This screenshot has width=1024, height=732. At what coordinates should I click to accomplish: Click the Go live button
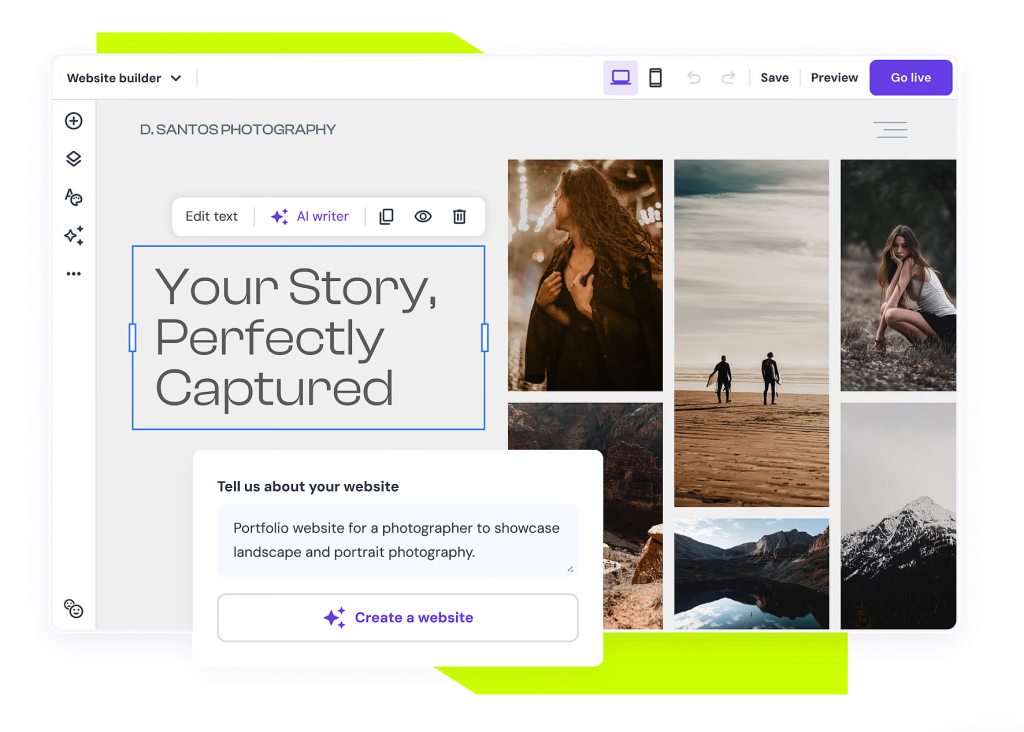pos(910,77)
